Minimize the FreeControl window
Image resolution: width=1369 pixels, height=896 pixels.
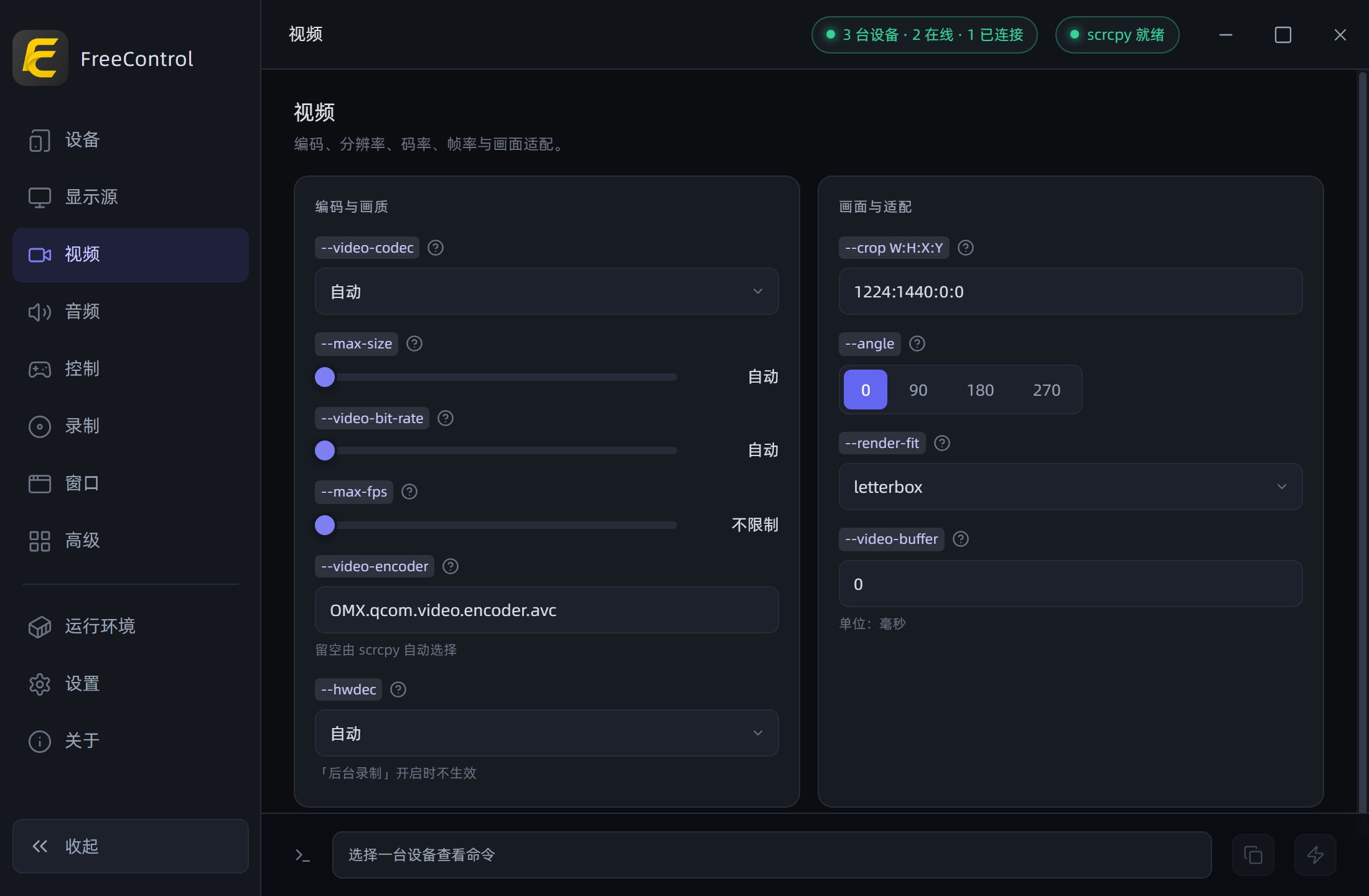point(1226,35)
